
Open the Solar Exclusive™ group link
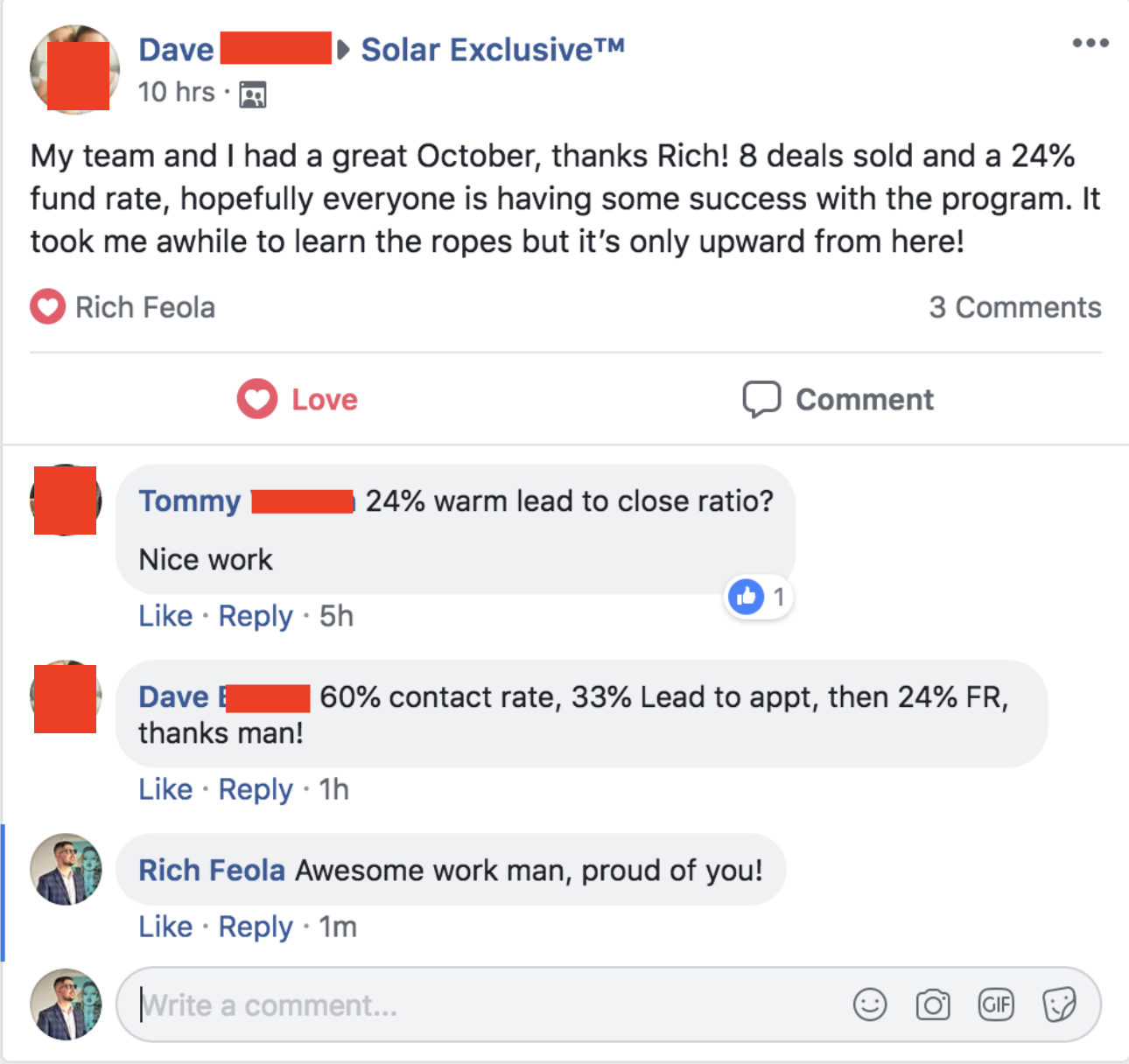(x=493, y=50)
